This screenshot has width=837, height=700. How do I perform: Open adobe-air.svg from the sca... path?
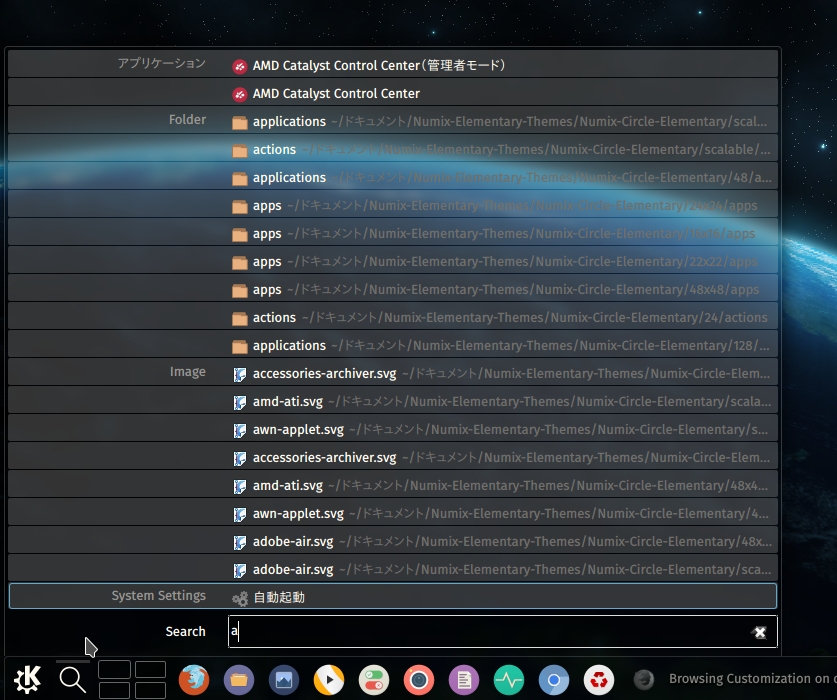(393, 569)
